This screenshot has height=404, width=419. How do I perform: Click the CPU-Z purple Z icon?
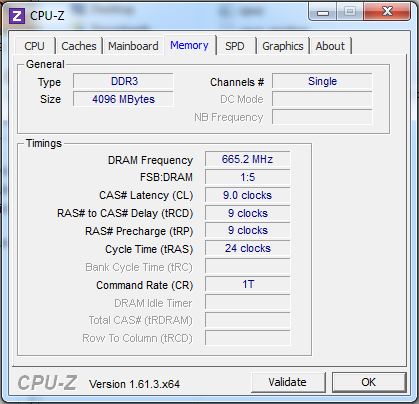coord(17,16)
